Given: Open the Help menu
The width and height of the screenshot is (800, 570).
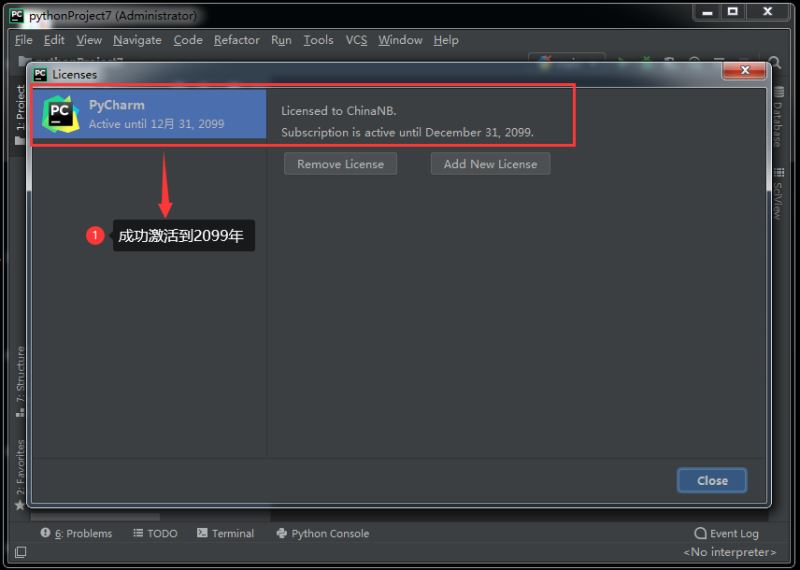Looking at the screenshot, I should pos(446,40).
